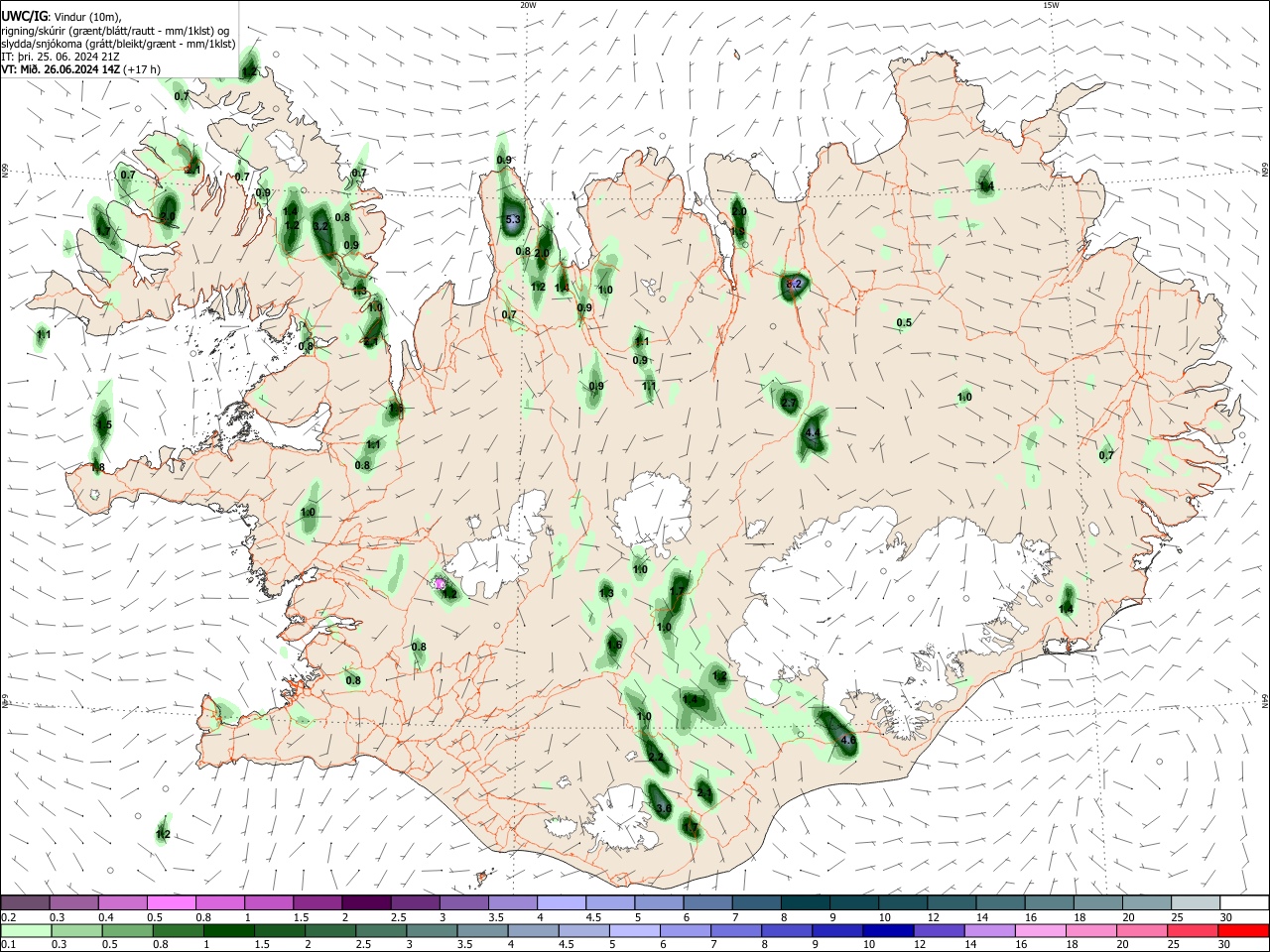Choose the light pink swatch between 16 and 18, lower legend row
The image size is (1270, 952).
pos(1040,930)
